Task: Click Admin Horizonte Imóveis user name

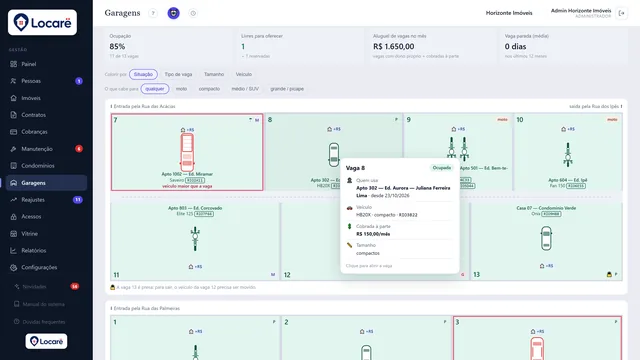Action: point(581,11)
